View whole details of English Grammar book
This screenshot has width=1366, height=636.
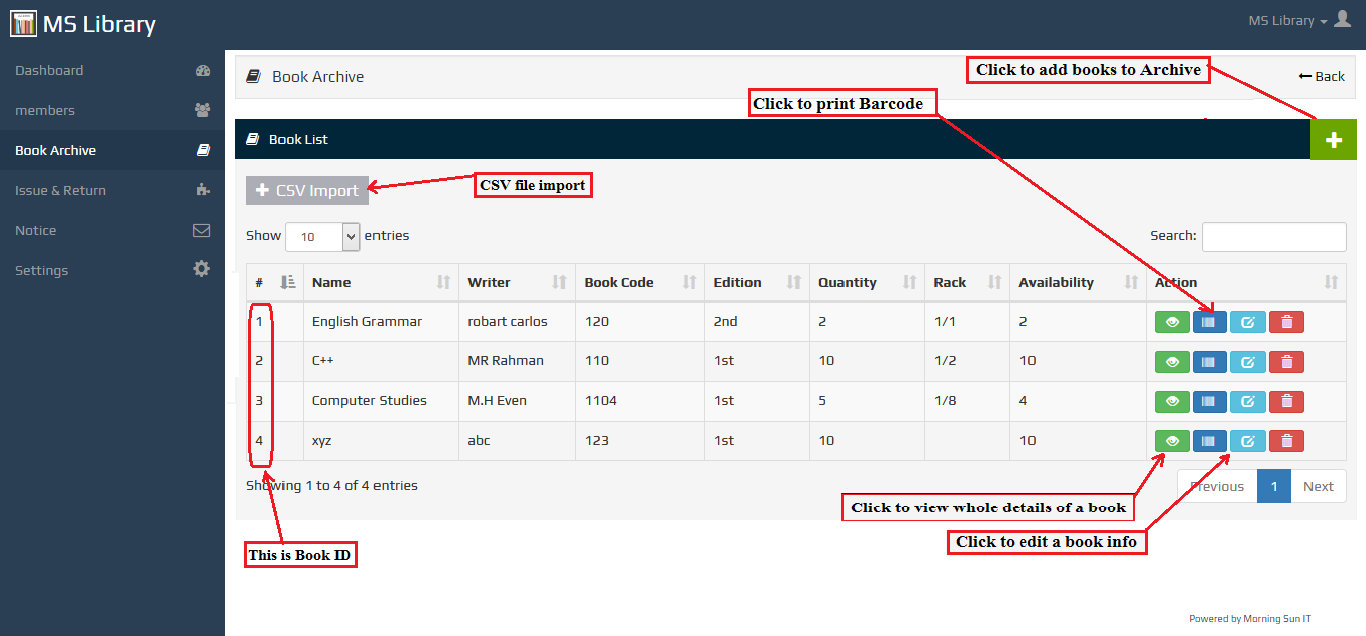pos(1171,321)
